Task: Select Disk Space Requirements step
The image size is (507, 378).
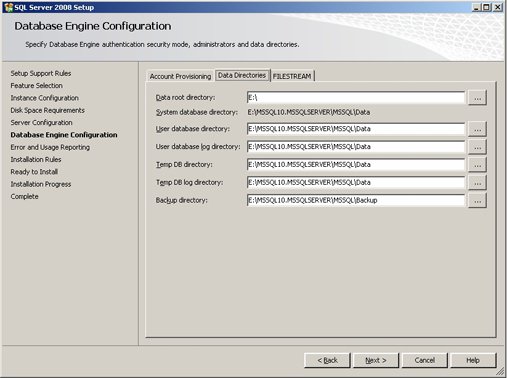Action: [x=47, y=110]
